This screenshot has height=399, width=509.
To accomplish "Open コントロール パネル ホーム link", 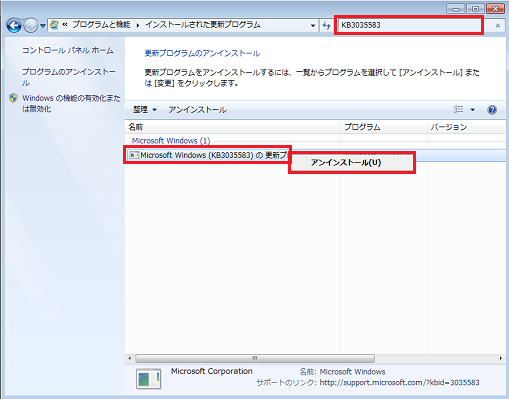I will tap(68, 51).
